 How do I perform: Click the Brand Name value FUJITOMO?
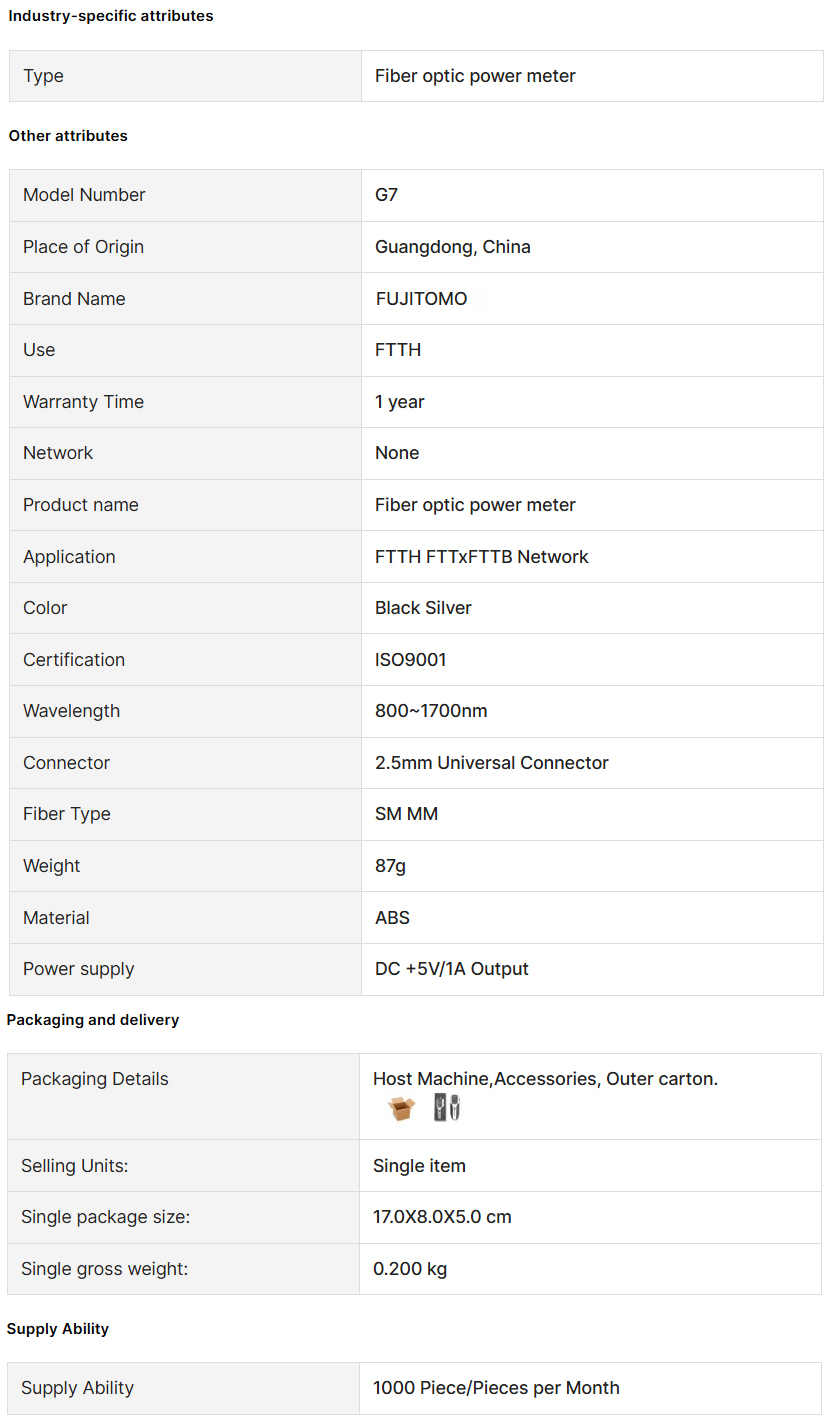pyautogui.click(x=421, y=299)
